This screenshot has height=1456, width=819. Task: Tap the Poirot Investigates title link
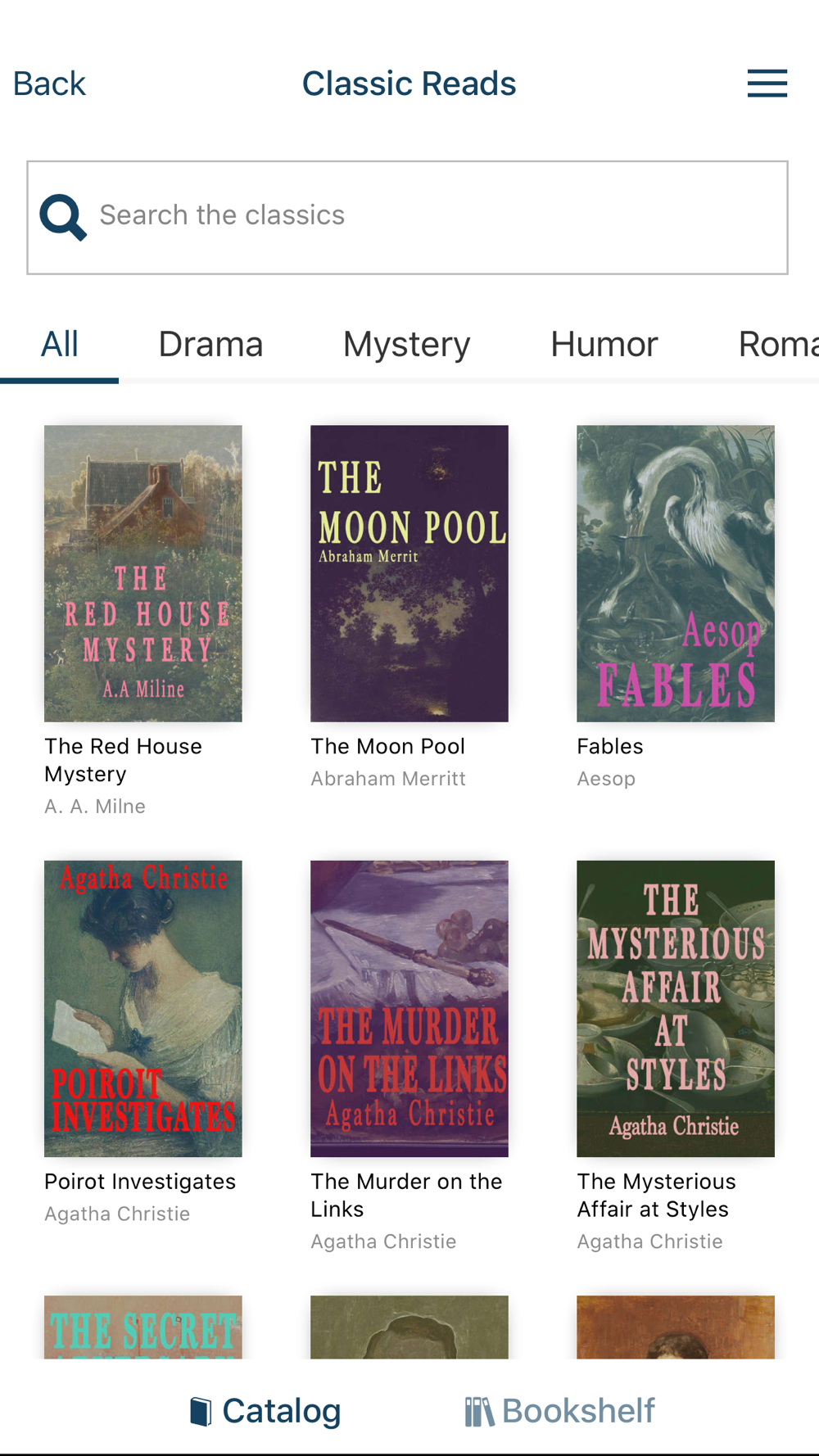pyautogui.click(x=140, y=1182)
